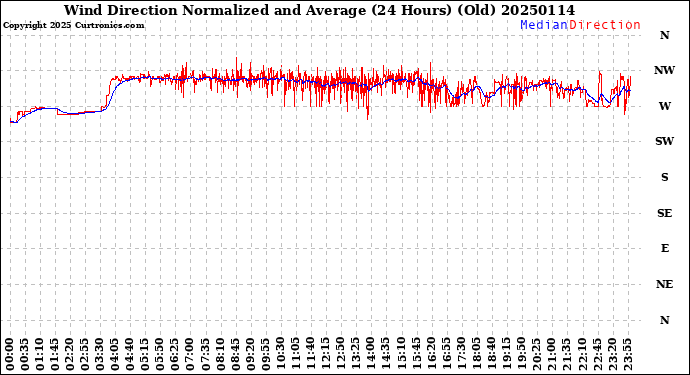Click the 10:30 time label
Image resolution: width=690 pixels, height=375 pixels.
click(280, 354)
